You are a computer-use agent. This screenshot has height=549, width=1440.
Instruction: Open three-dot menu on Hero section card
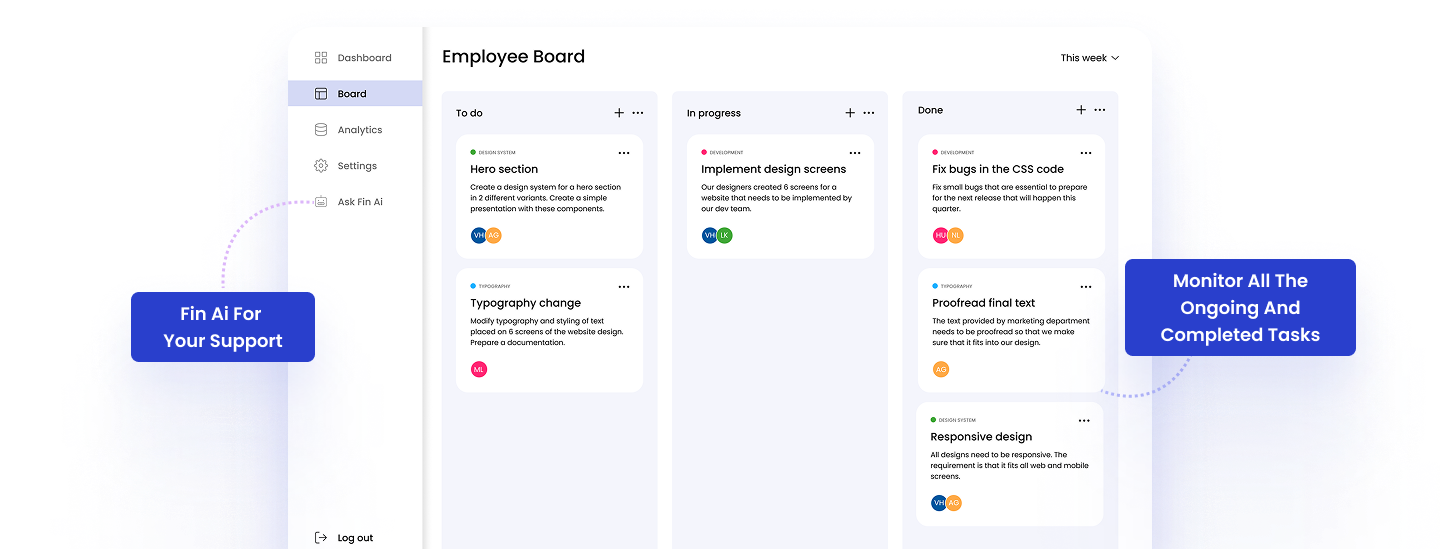624,153
